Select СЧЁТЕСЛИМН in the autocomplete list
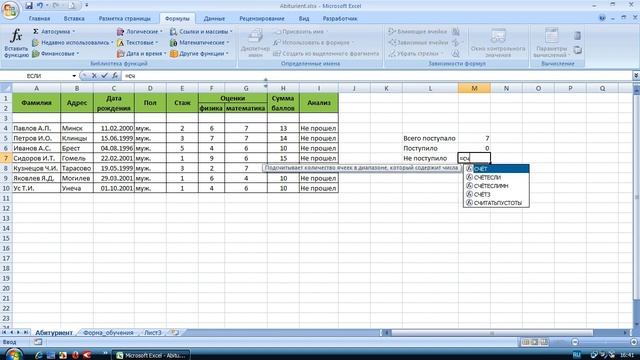 click(x=496, y=186)
